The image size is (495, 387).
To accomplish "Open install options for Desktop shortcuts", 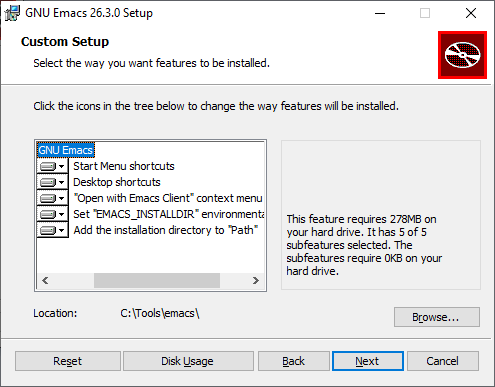I will (52, 182).
